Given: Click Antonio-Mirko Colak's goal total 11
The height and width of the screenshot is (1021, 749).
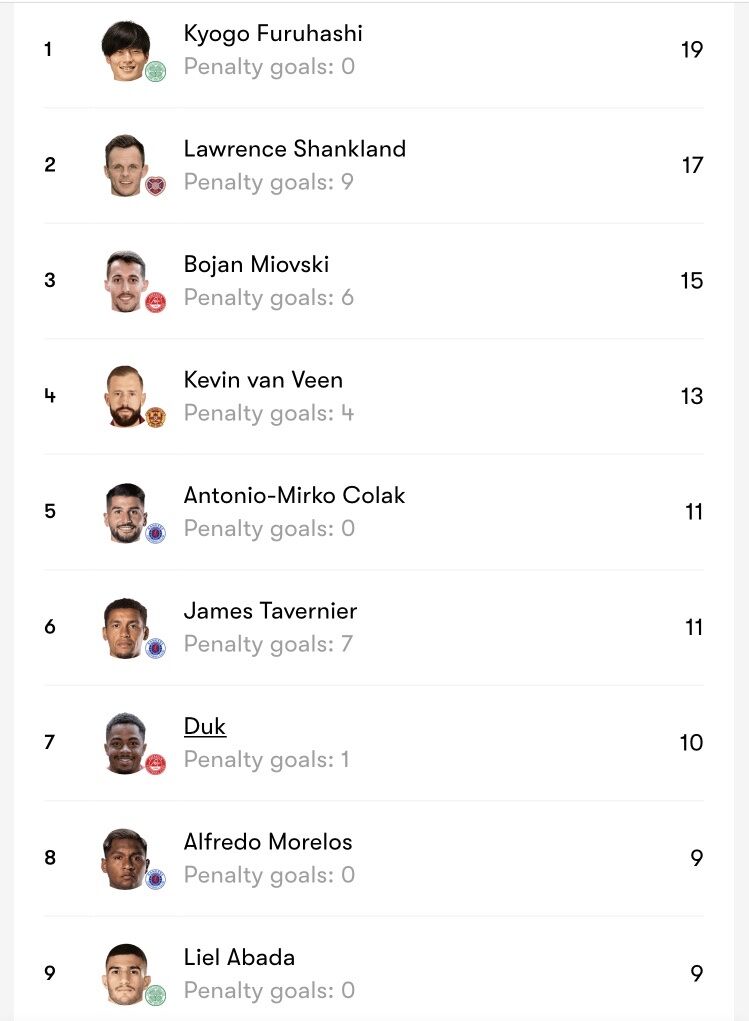Looking at the screenshot, I should [693, 512].
